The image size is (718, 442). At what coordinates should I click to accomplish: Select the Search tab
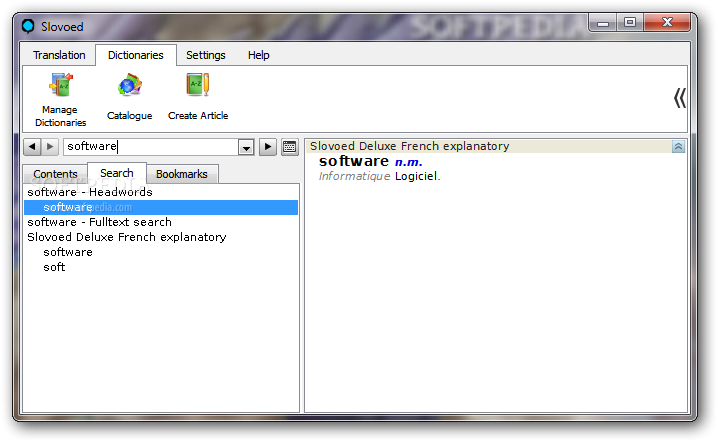point(117,173)
